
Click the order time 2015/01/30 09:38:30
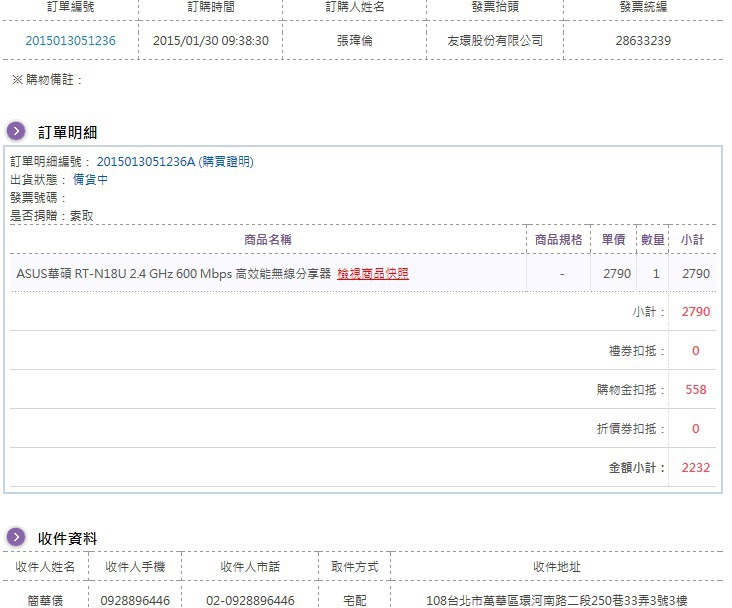pyautogui.click(x=210, y=41)
